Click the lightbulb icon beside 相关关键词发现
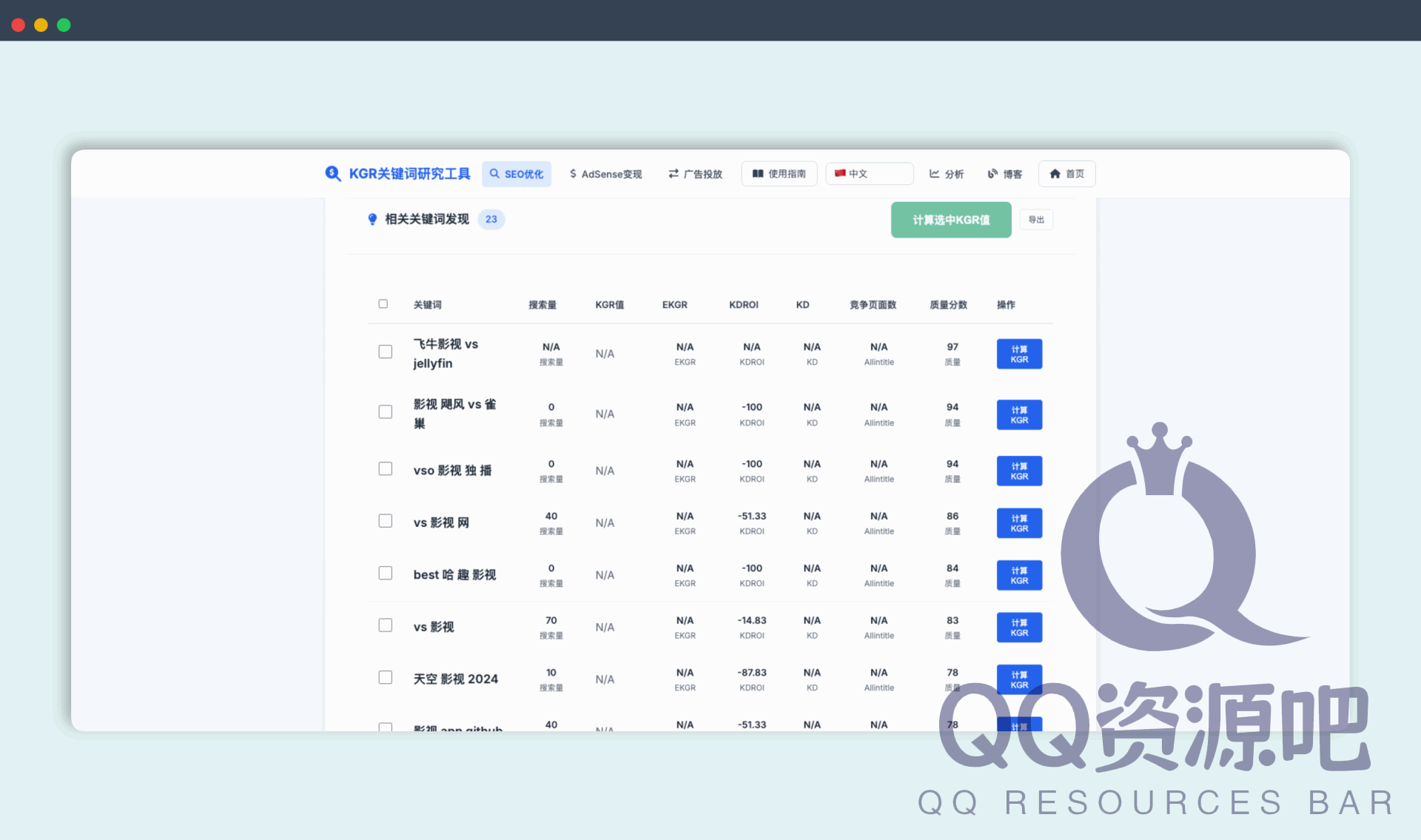Image resolution: width=1421 pixels, height=840 pixels. 372,219
